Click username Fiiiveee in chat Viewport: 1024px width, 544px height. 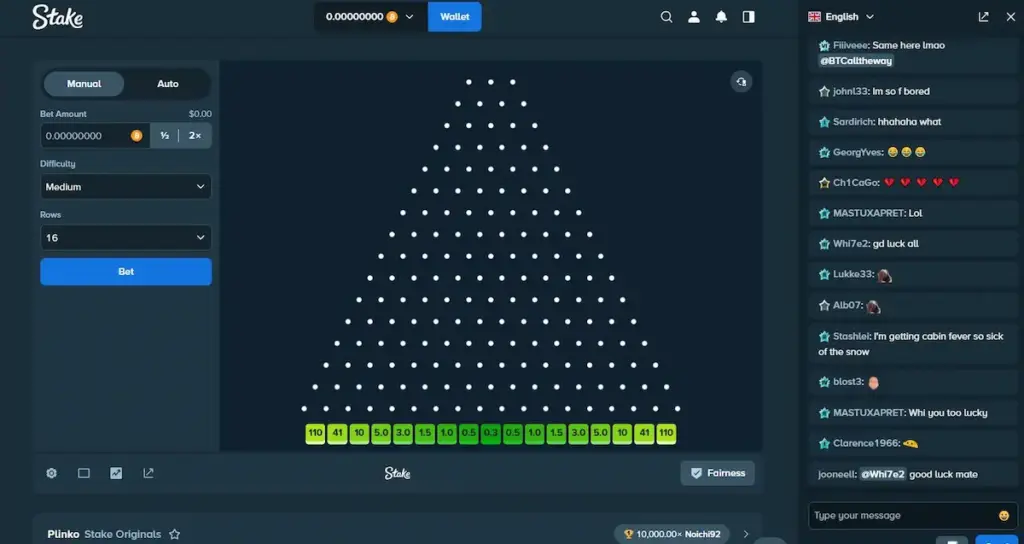(x=850, y=45)
